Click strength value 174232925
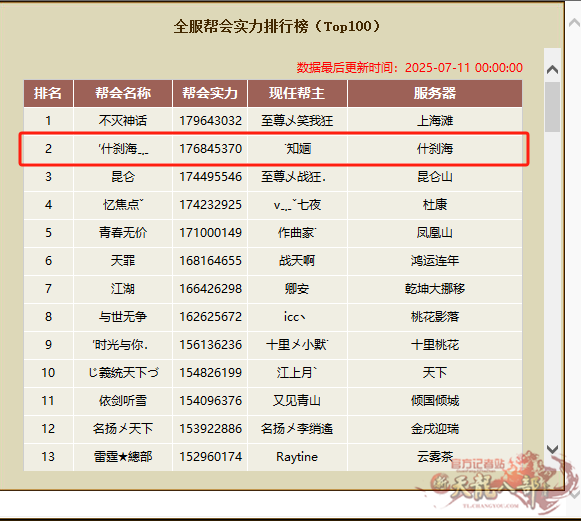The height and width of the screenshot is (521, 581). 210,205
